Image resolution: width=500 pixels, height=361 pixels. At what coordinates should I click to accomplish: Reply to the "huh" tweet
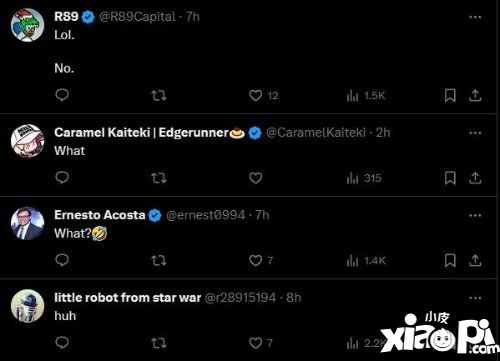pyautogui.click(x=62, y=342)
